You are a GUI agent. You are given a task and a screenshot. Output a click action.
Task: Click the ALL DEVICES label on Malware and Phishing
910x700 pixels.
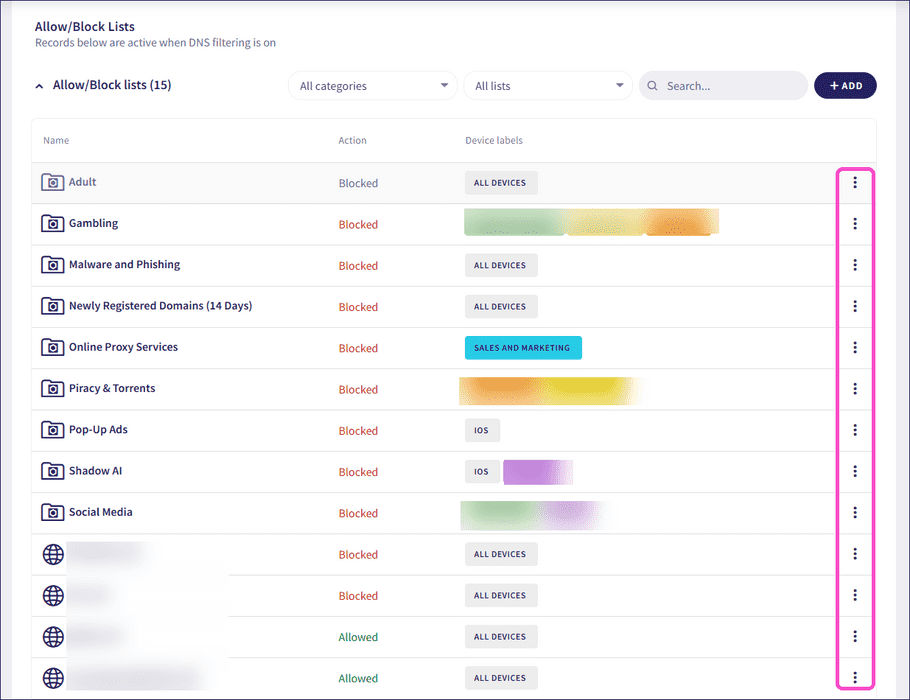pos(500,265)
